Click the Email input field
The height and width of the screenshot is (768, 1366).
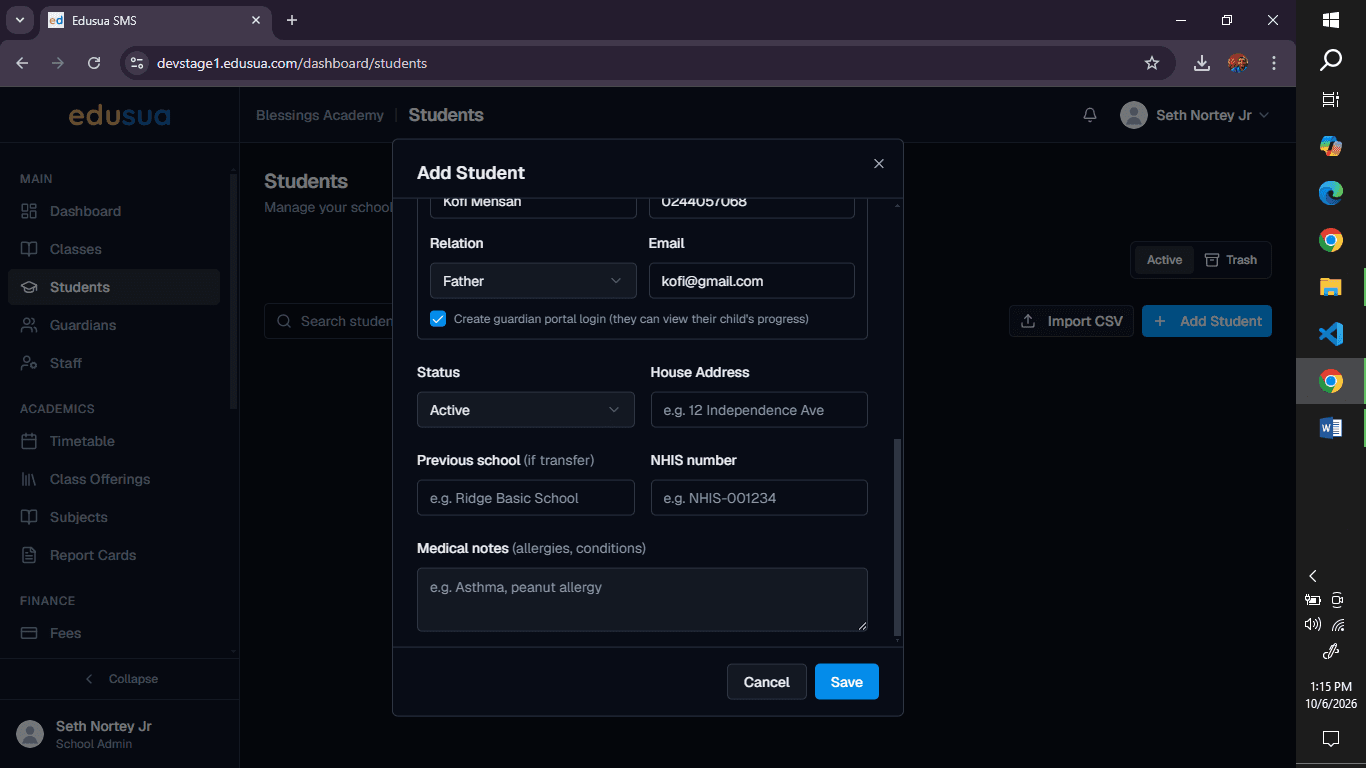[752, 281]
